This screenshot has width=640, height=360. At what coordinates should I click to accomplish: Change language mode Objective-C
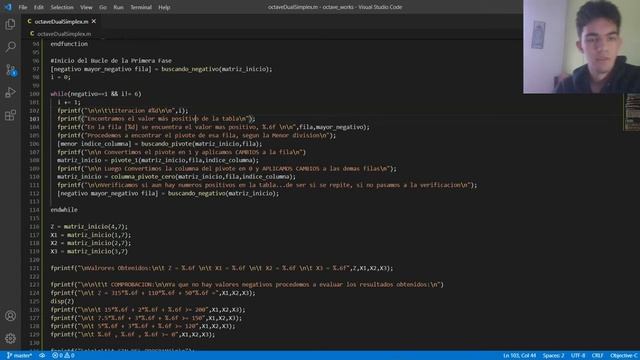[x=624, y=356]
